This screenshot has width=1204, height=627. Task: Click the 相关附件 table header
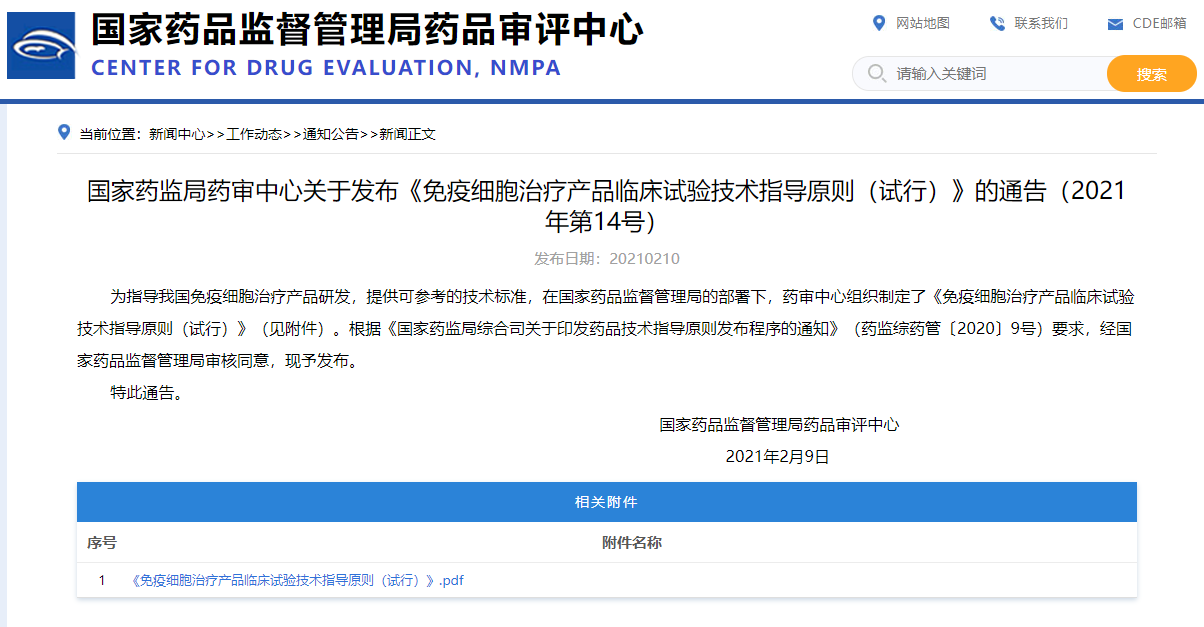tap(606, 502)
